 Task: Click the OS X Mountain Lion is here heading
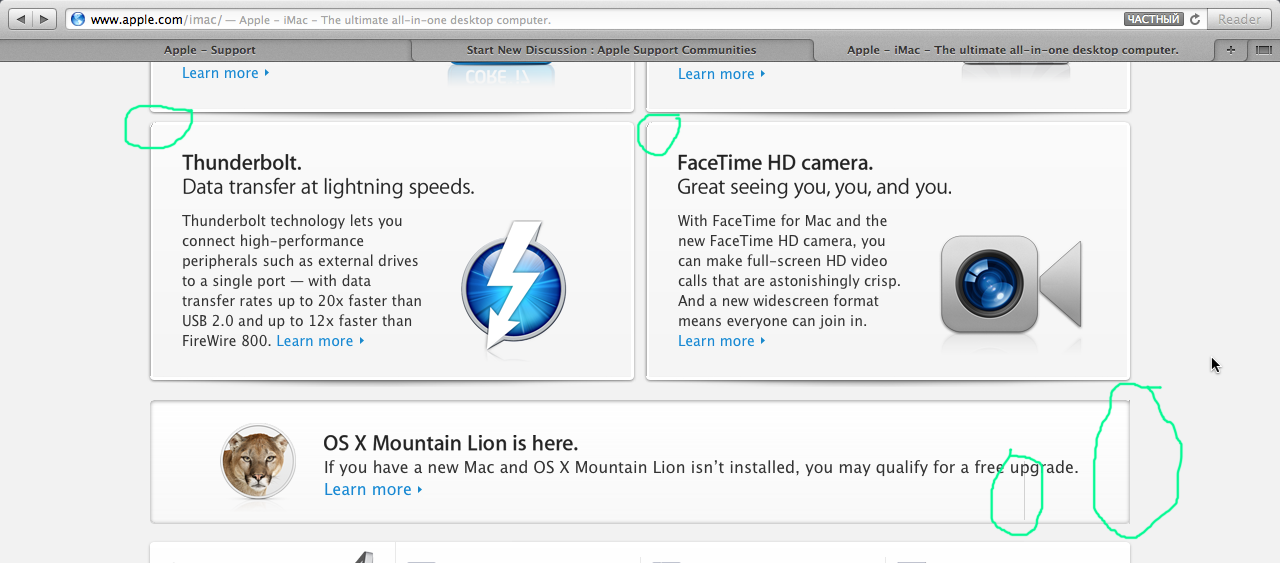(450, 443)
